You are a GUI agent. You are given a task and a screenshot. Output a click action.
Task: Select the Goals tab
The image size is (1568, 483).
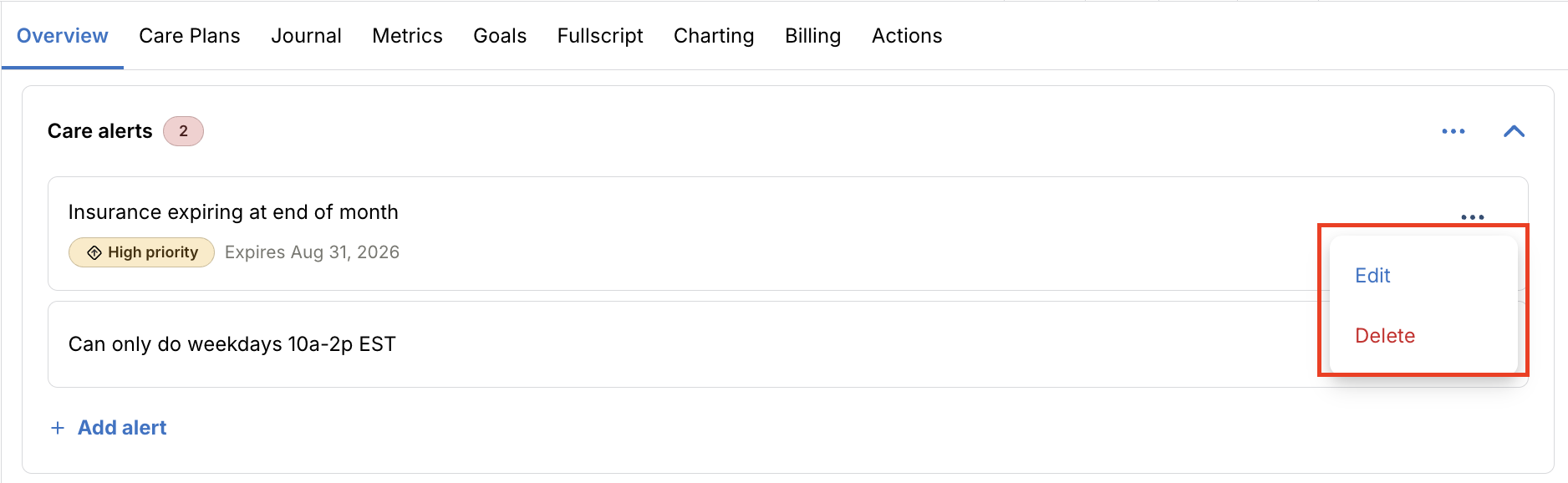pyautogui.click(x=500, y=36)
